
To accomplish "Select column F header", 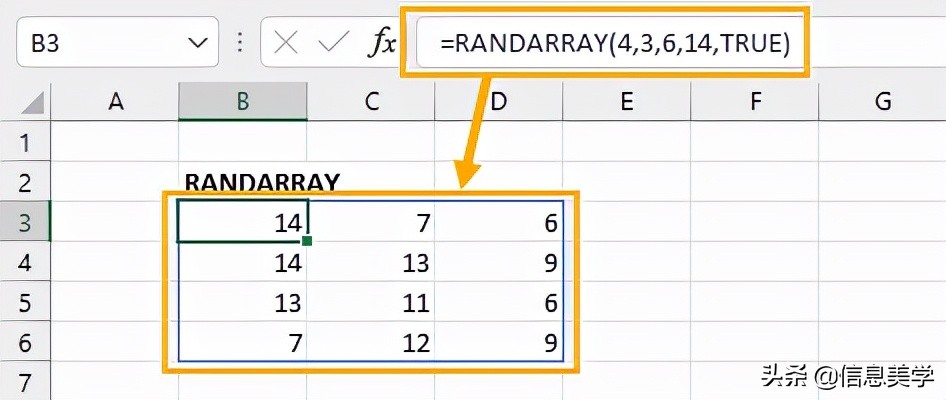I will point(754,101).
